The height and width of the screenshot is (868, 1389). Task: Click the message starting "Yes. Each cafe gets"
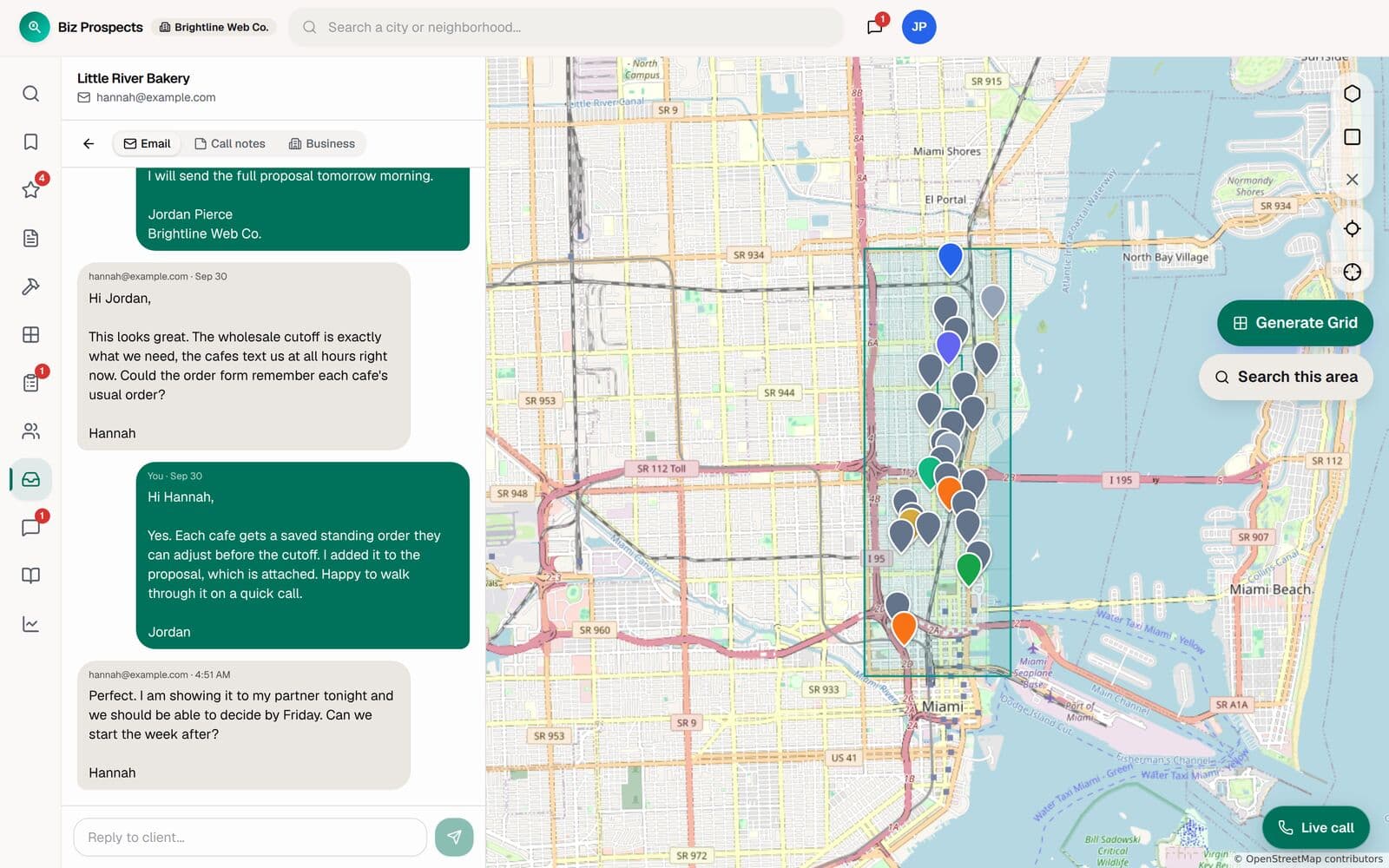pos(303,555)
